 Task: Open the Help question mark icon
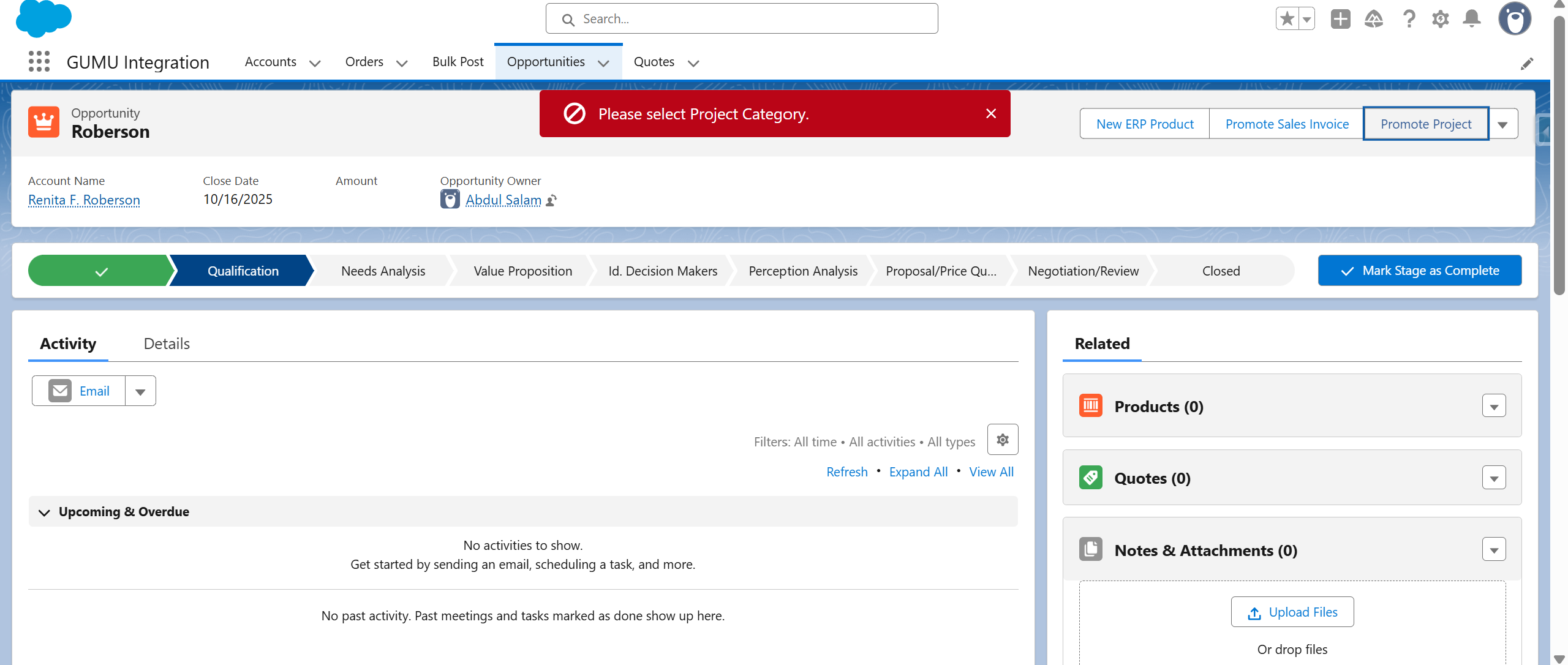point(1409,19)
